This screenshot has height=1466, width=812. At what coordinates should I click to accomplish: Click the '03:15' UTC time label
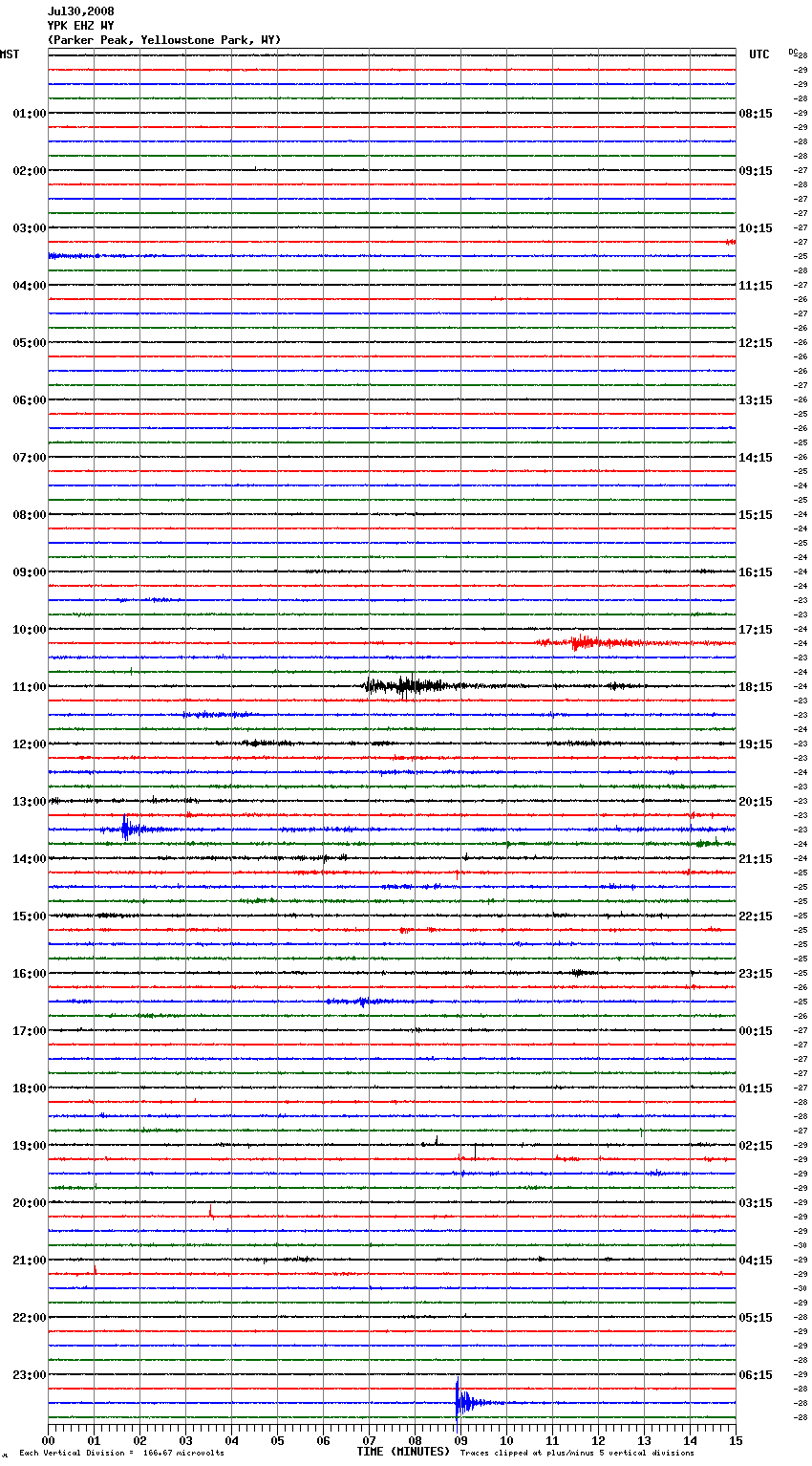click(x=756, y=1203)
